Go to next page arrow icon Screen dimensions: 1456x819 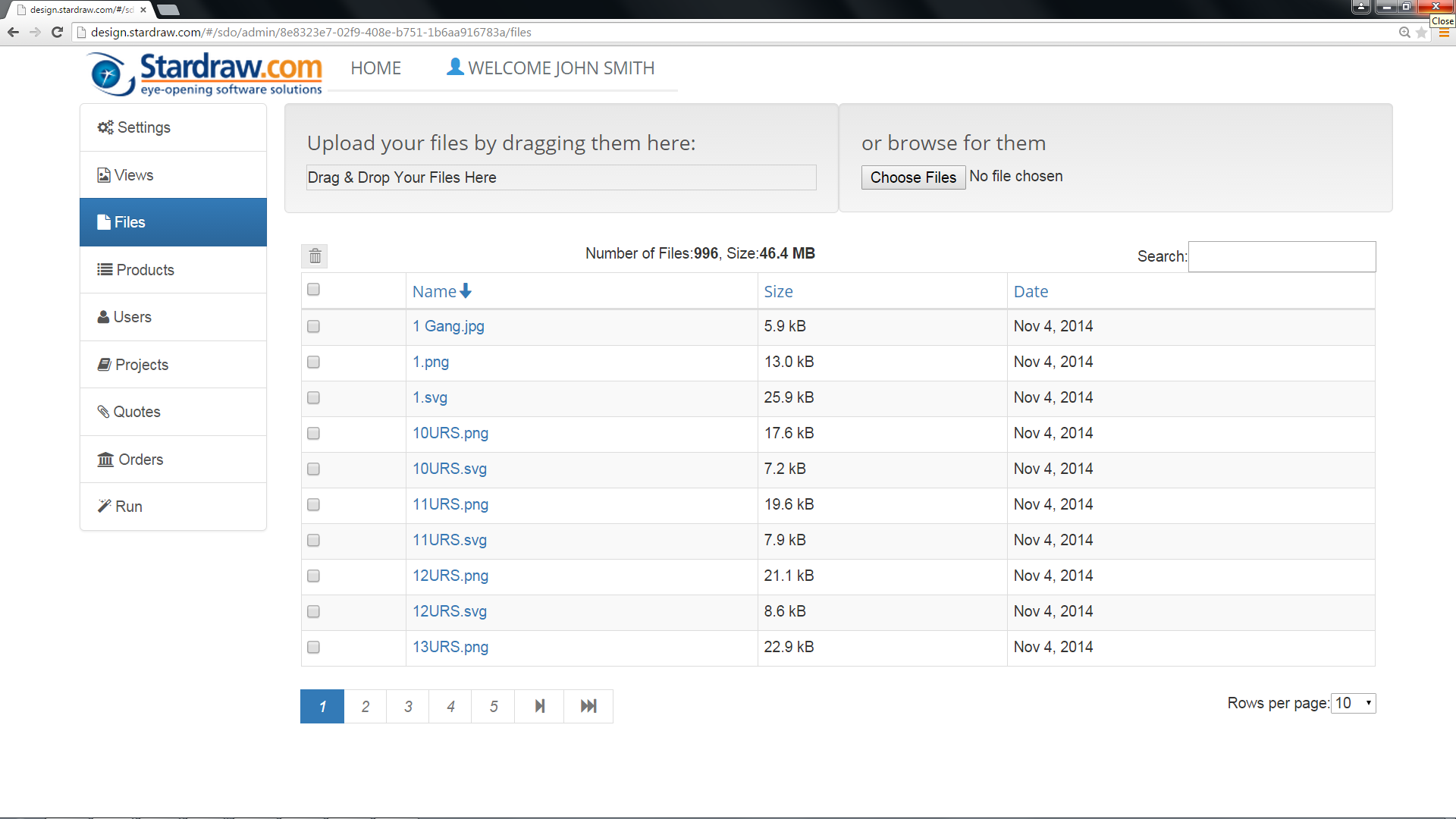[539, 706]
